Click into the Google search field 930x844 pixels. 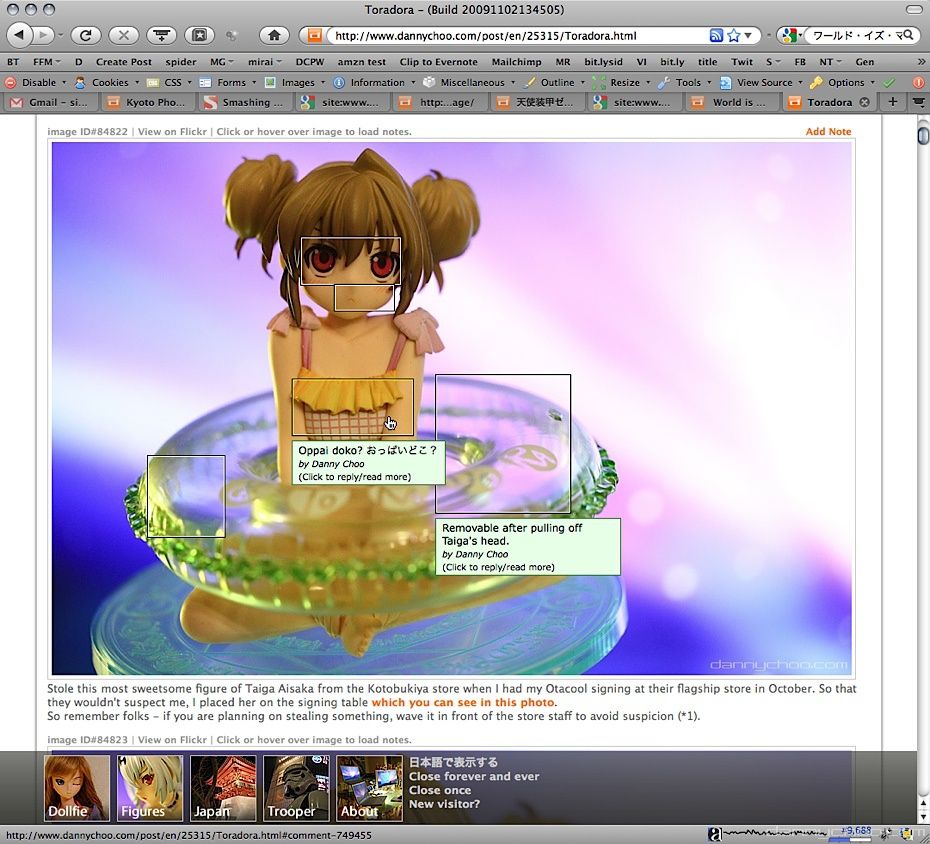(855, 36)
